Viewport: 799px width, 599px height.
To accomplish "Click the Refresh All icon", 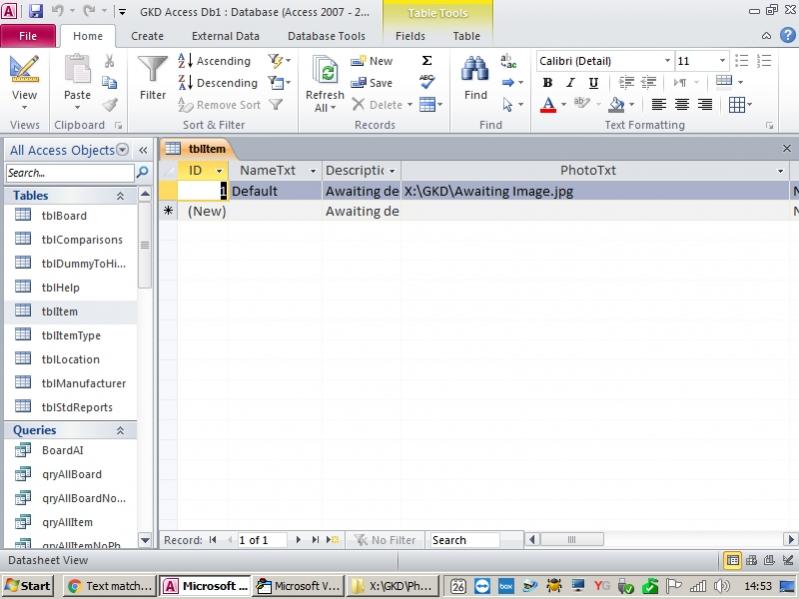I will [x=325, y=70].
